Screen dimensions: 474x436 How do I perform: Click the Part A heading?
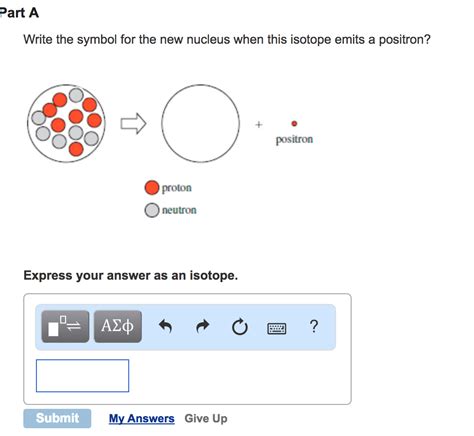click(x=19, y=13)
